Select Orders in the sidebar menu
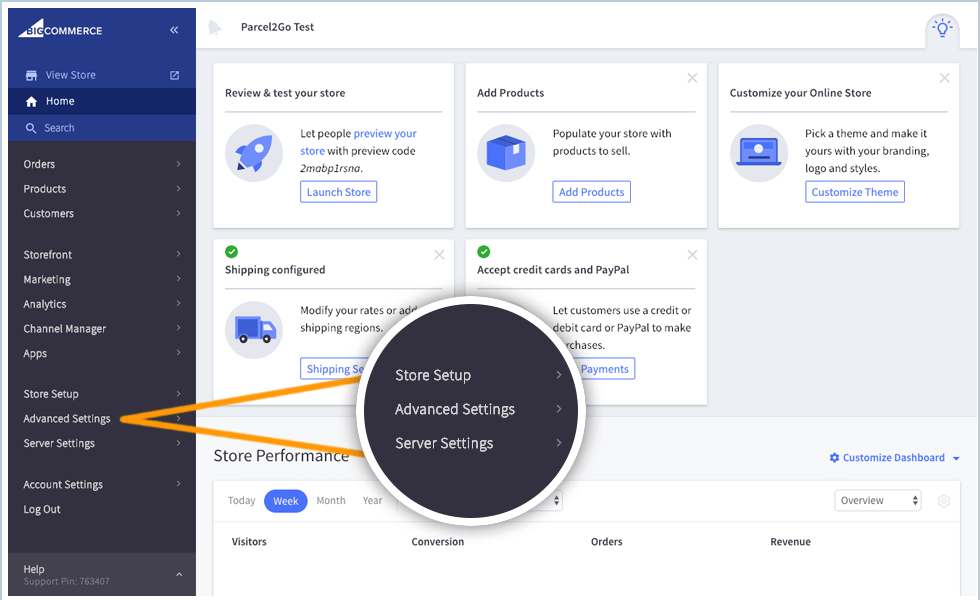 coord(38,163)
